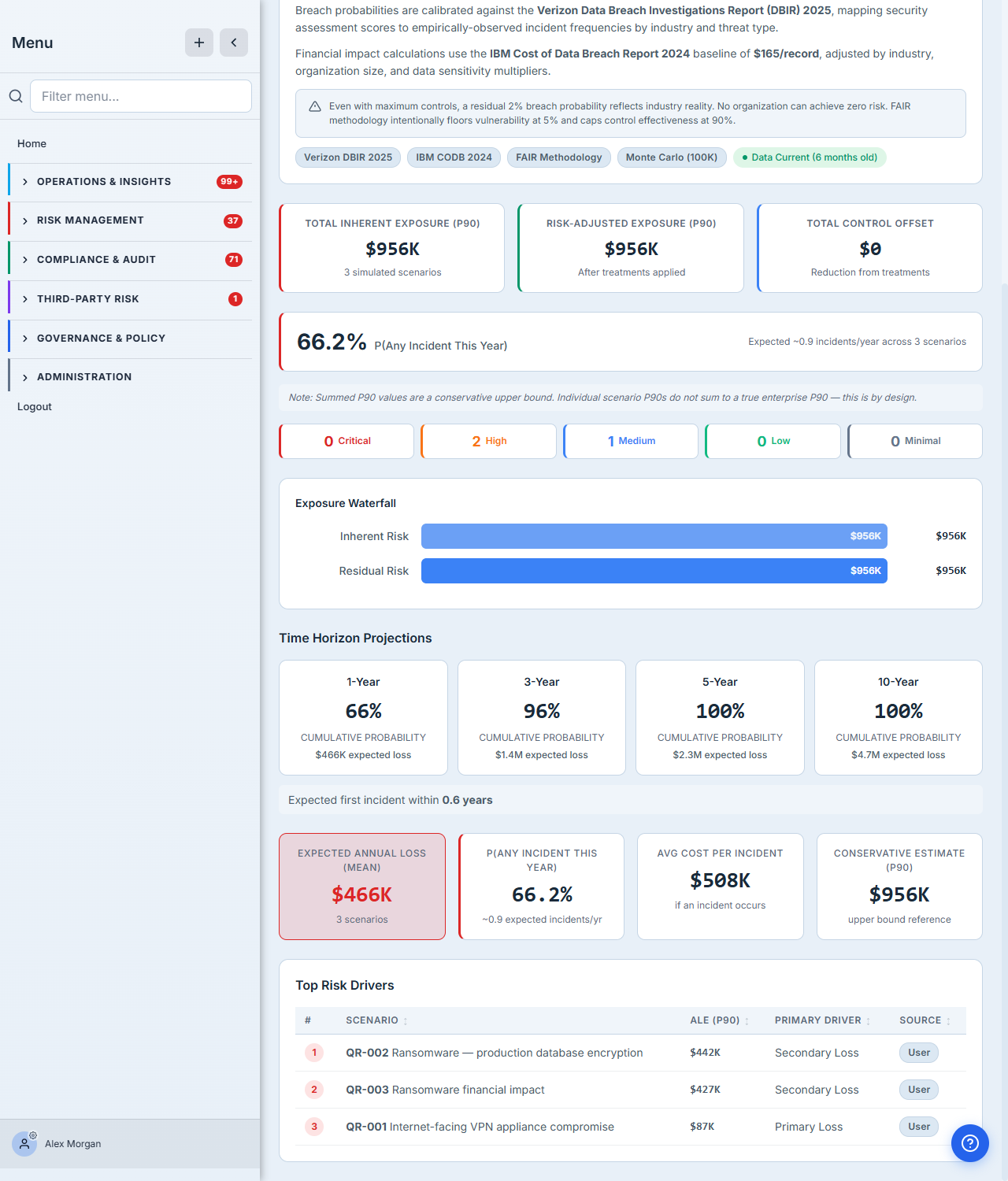Select the 10-Year projection card

(899, 717)
